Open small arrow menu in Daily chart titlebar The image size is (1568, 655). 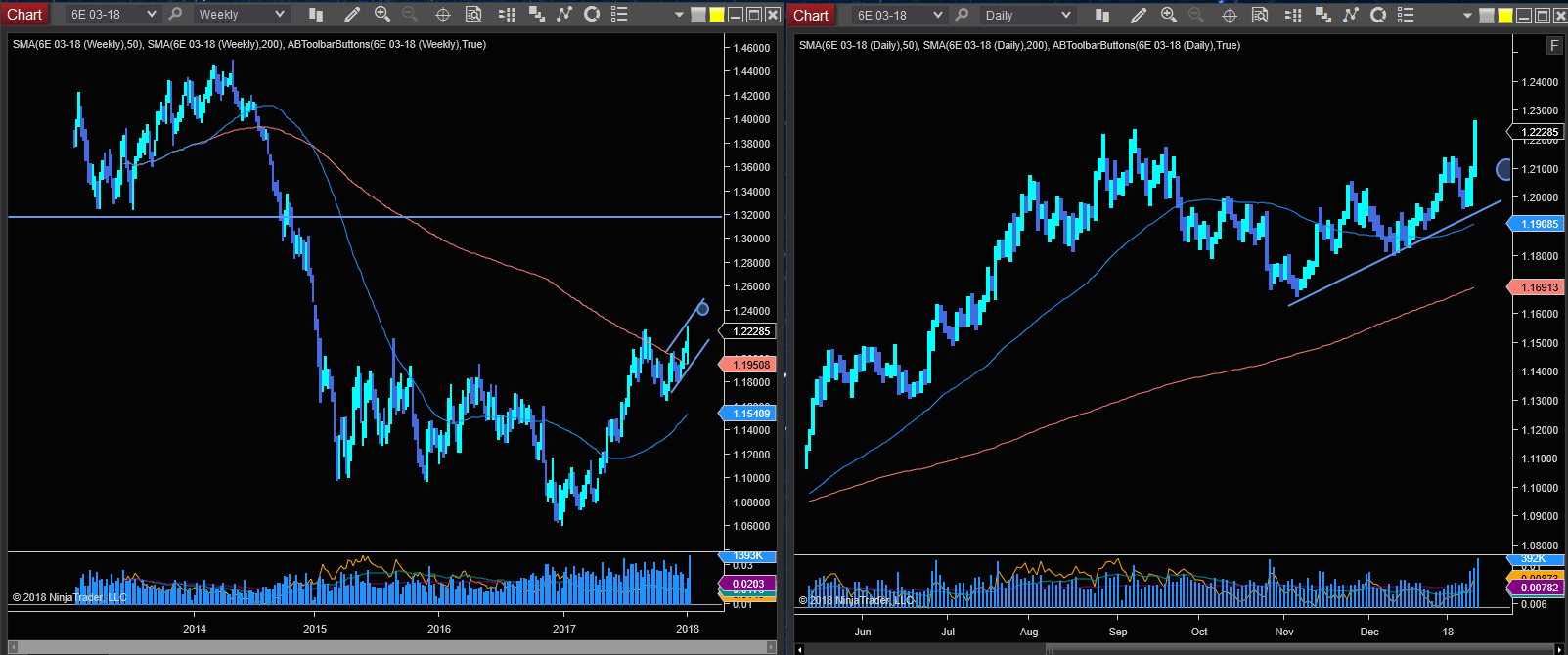pyautogui.click(x=1467, y=16)
